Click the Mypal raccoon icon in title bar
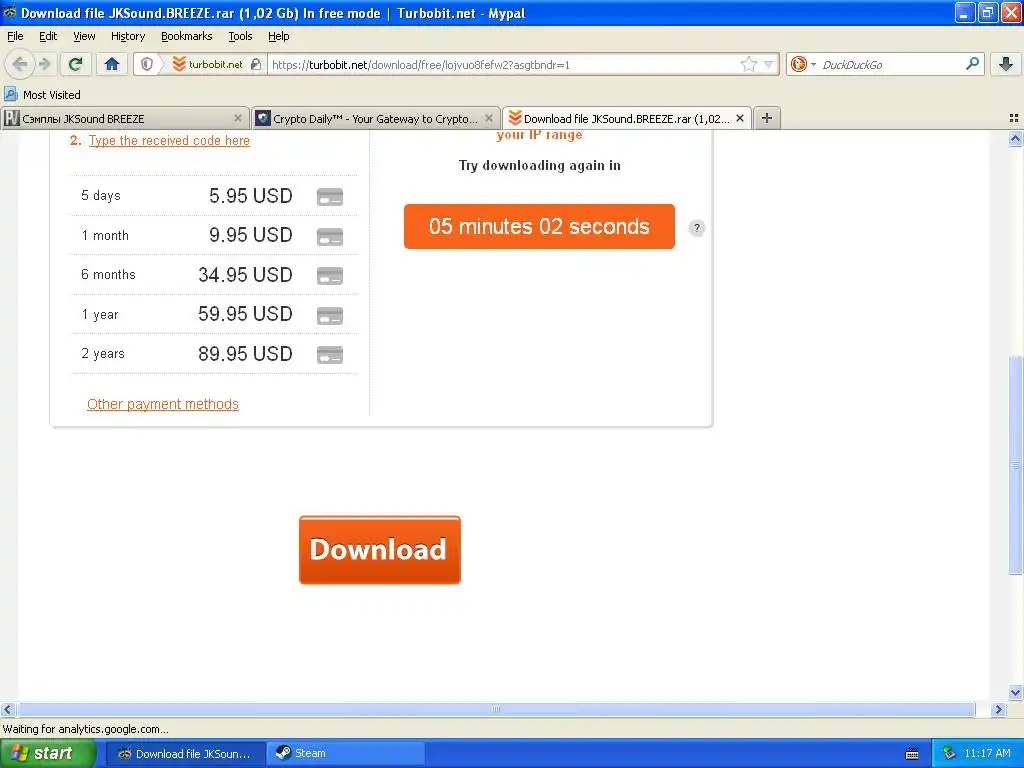Screen dimensions: 1024x768 click(x=10, y=12)
